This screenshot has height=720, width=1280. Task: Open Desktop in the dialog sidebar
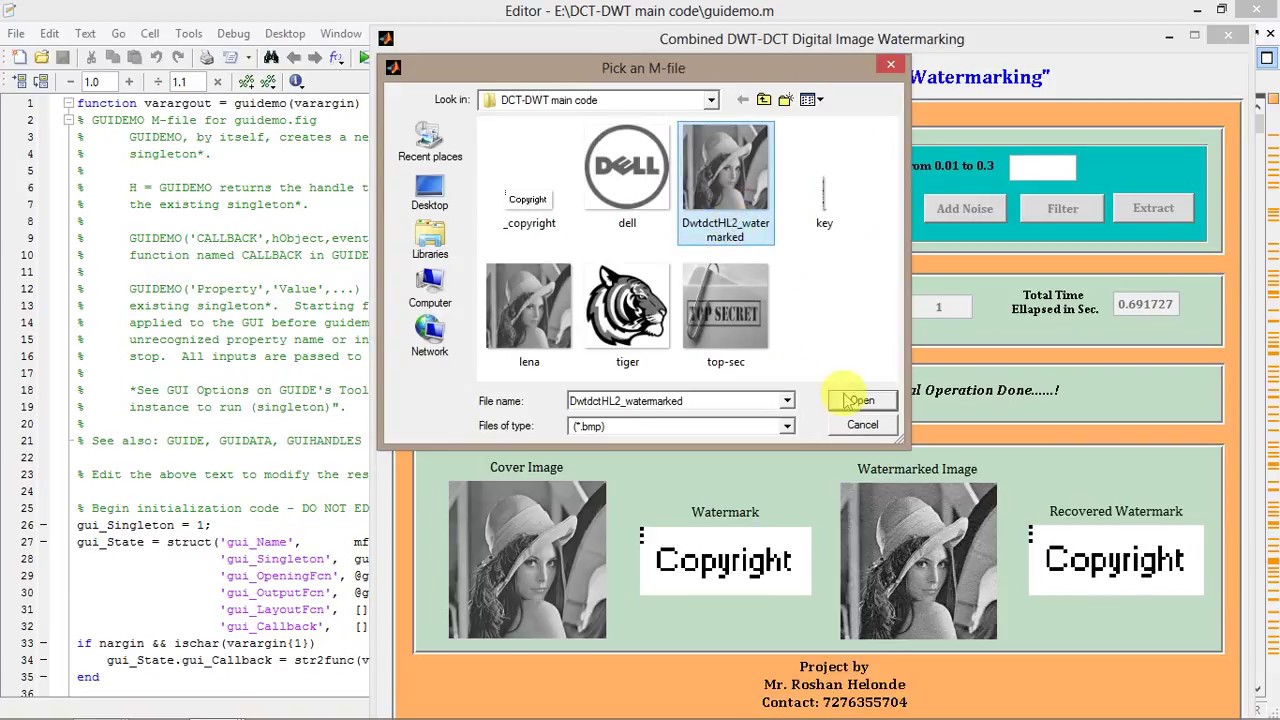pos(430,192)
